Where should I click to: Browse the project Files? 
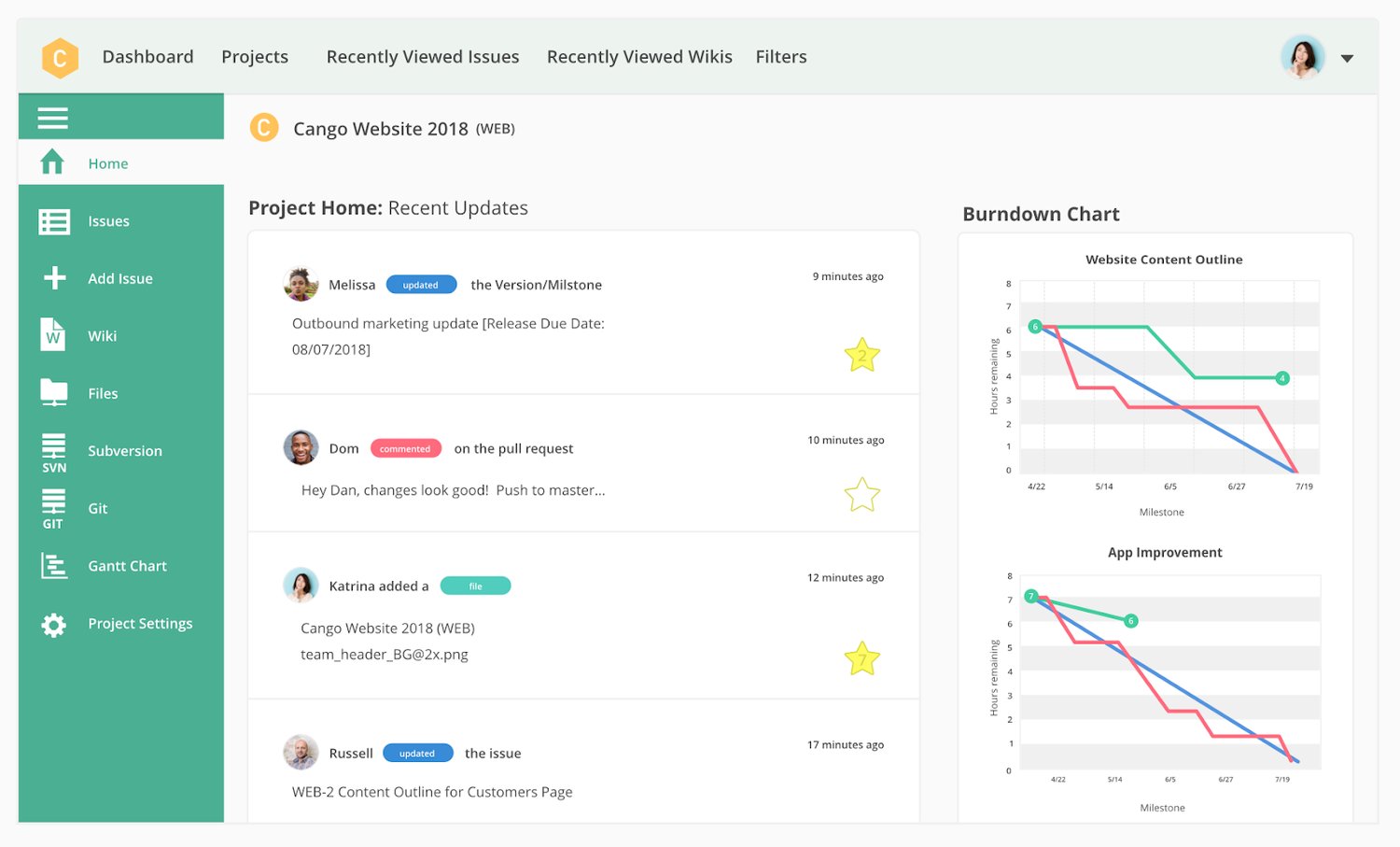point(102,393)
